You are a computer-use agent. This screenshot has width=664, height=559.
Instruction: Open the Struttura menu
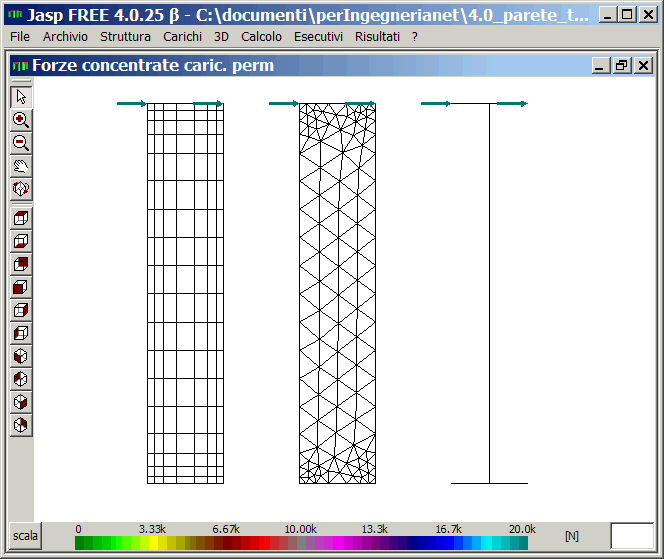point(125,37)
